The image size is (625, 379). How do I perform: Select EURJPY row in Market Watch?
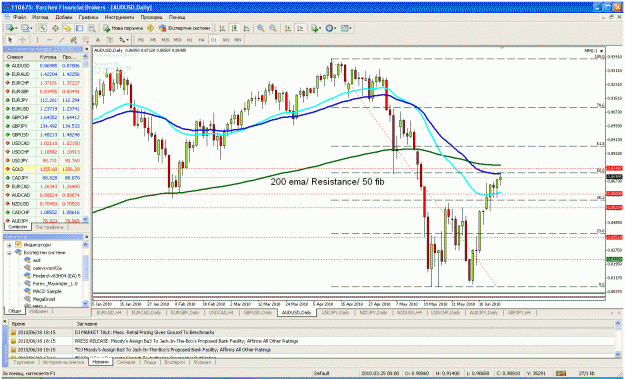(x=43, y=100)
